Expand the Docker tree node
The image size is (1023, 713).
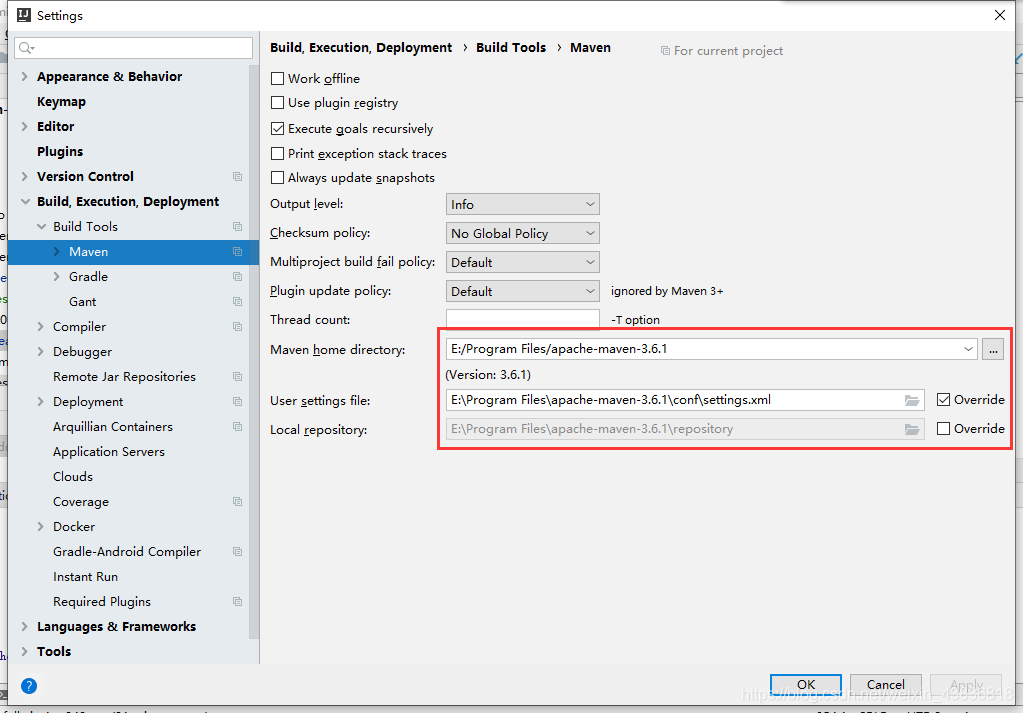[40, 526]
